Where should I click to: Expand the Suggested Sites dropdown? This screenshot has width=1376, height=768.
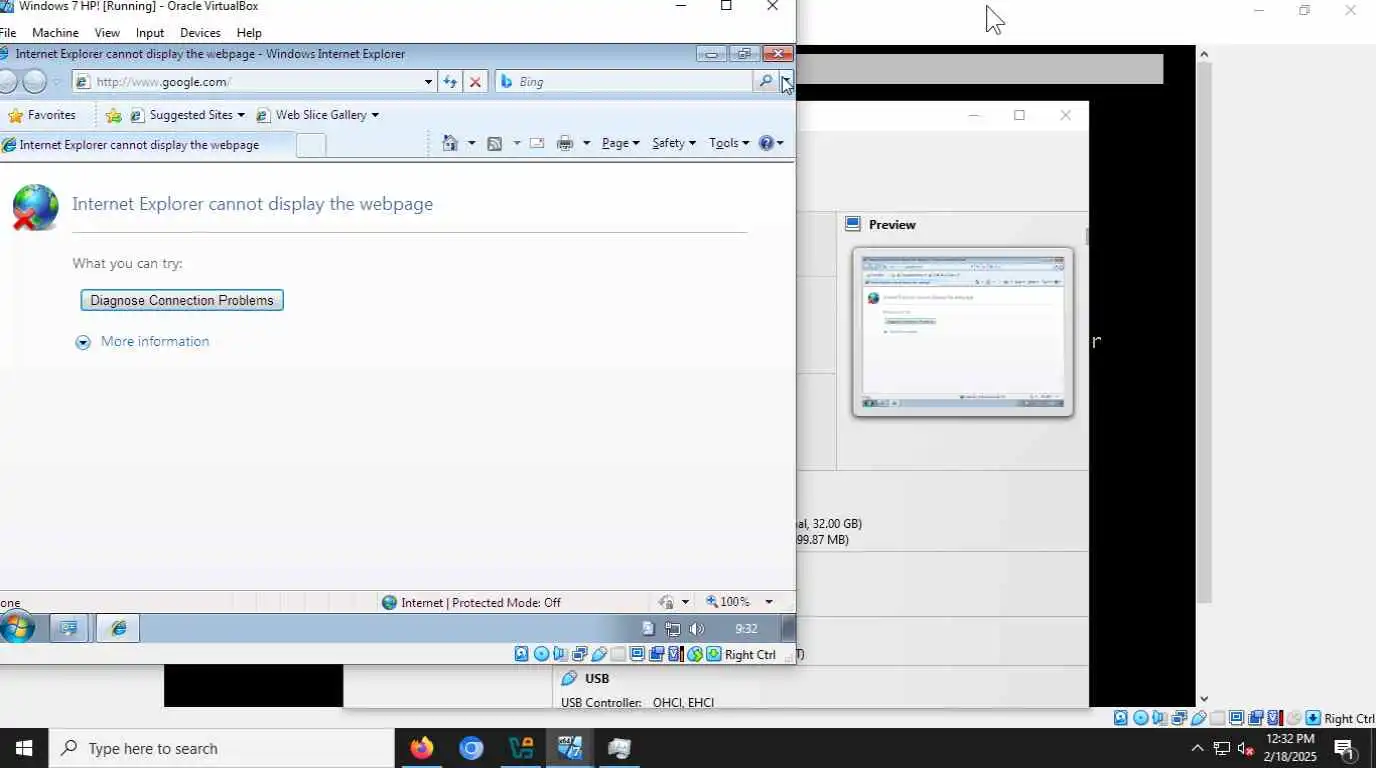240,115
